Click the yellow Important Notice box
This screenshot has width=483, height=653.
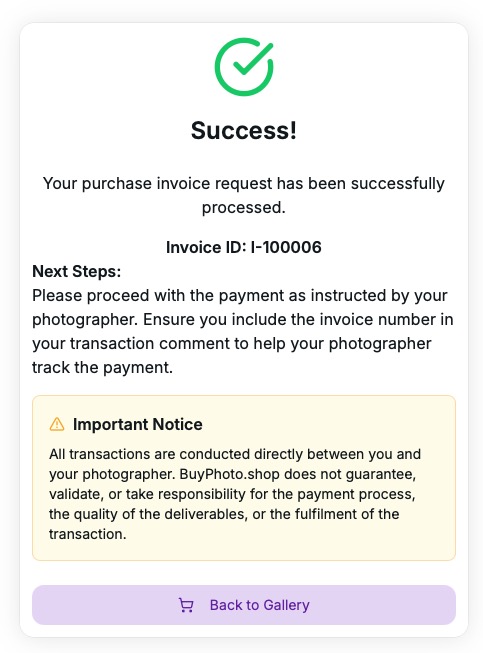click(244, 478)
